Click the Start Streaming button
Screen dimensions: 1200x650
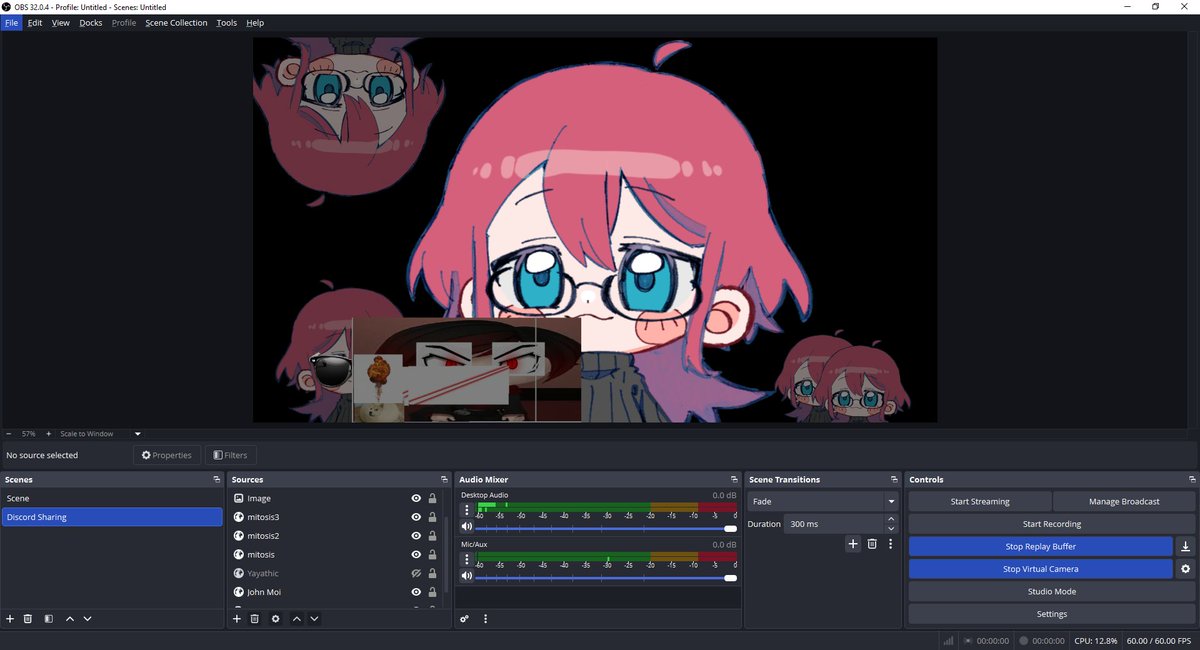point(980,501)
